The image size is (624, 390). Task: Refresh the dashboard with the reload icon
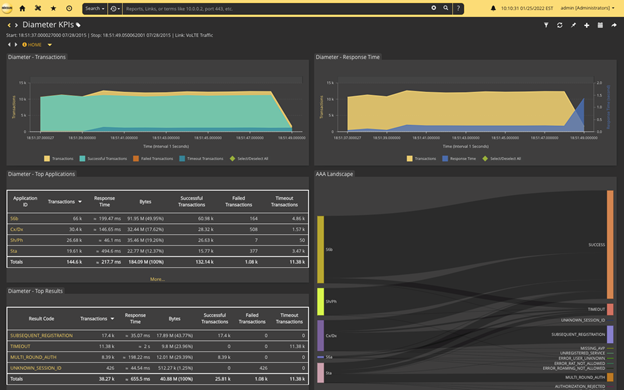pyautogui.click(x=560, y=25)
